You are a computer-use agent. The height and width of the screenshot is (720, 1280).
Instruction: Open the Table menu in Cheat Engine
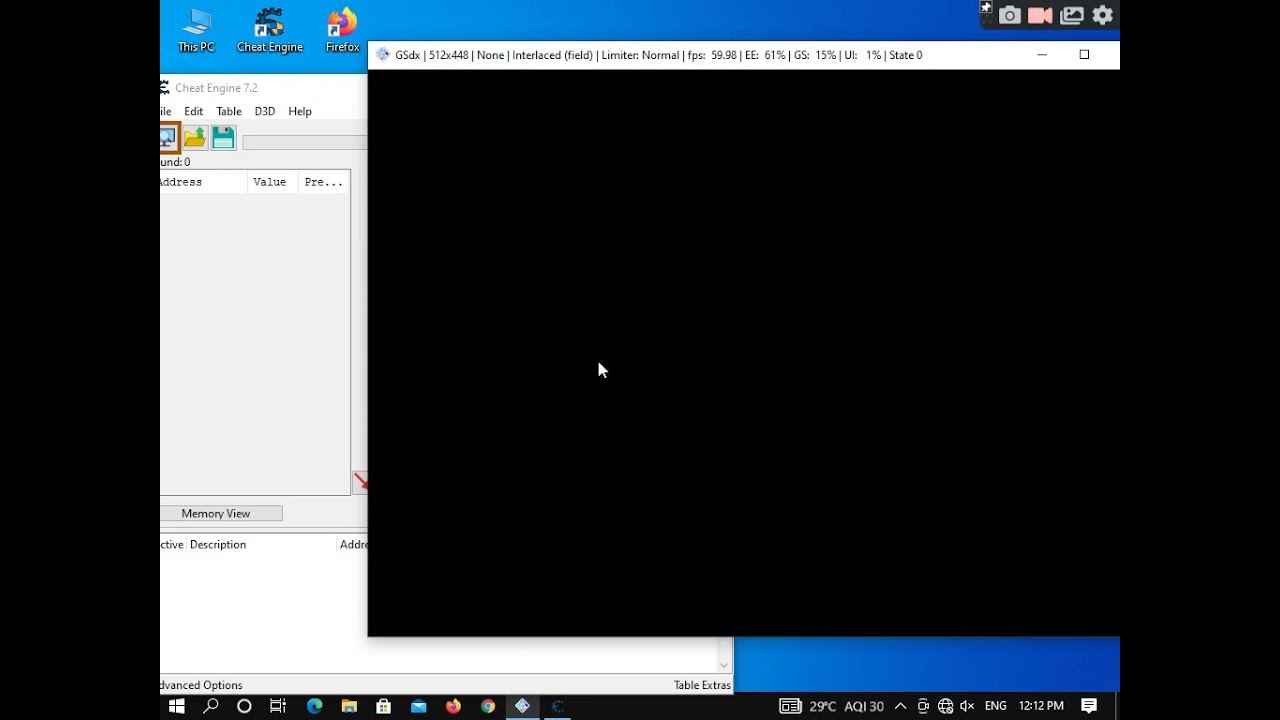click(229, 111)
